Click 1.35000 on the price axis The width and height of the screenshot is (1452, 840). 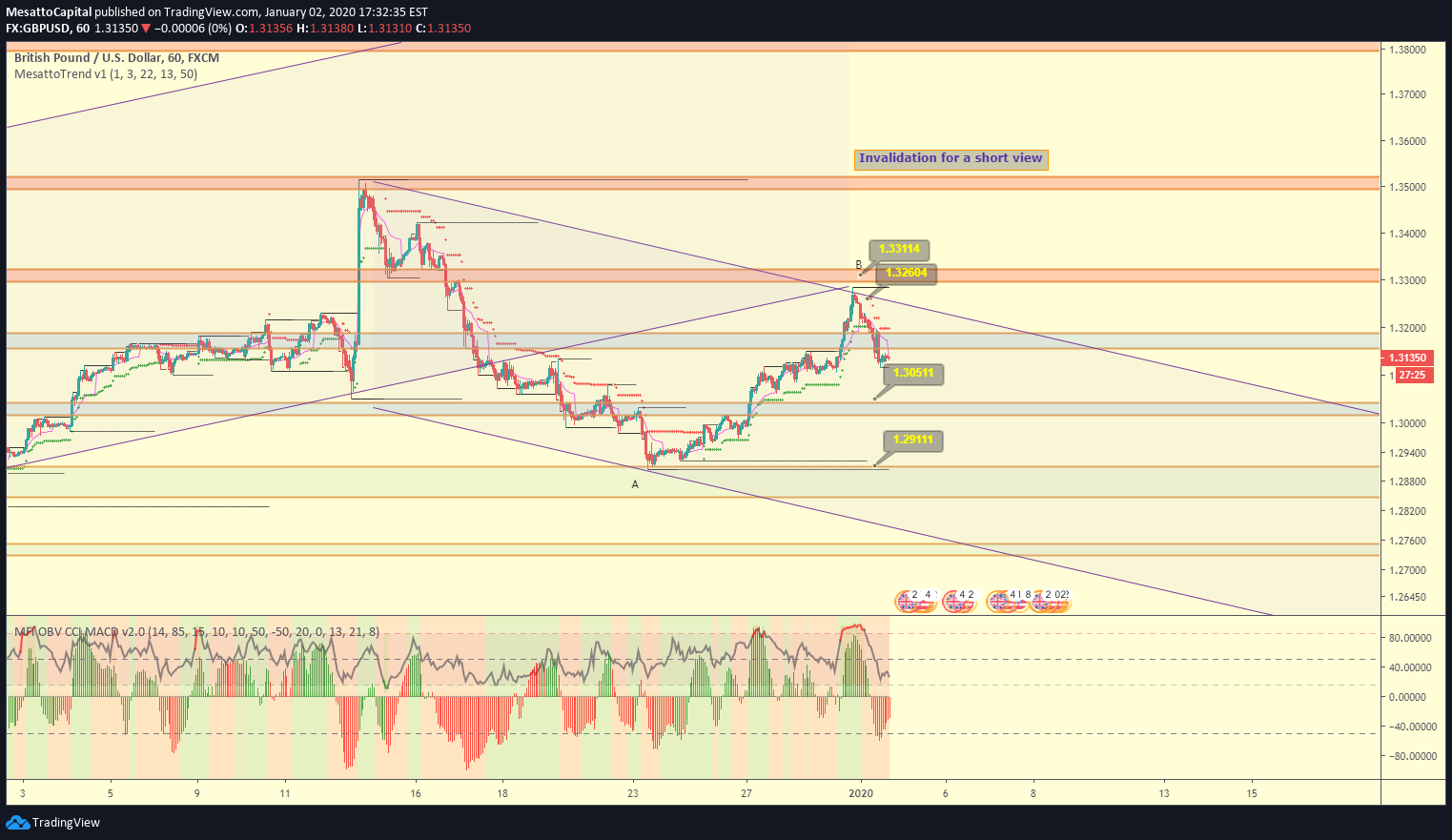[1407, 187]
